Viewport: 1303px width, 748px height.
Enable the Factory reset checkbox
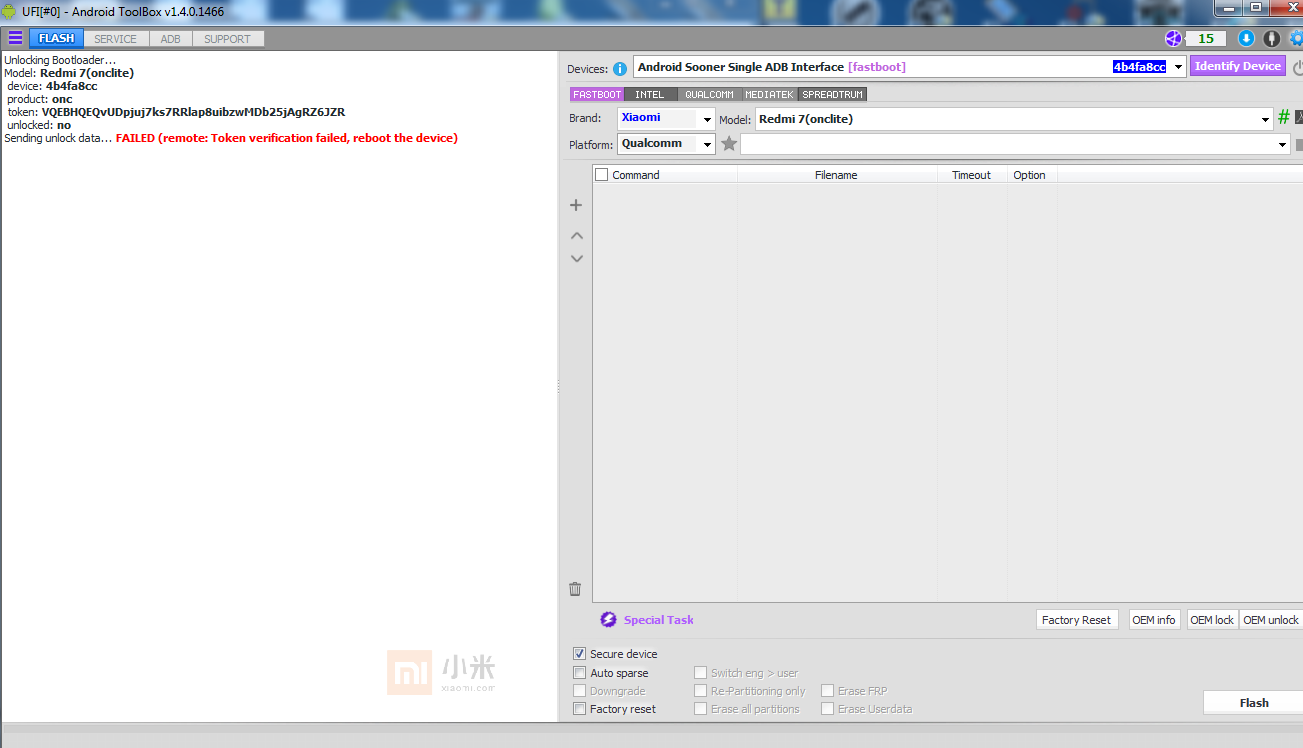(x=580, y=709)
